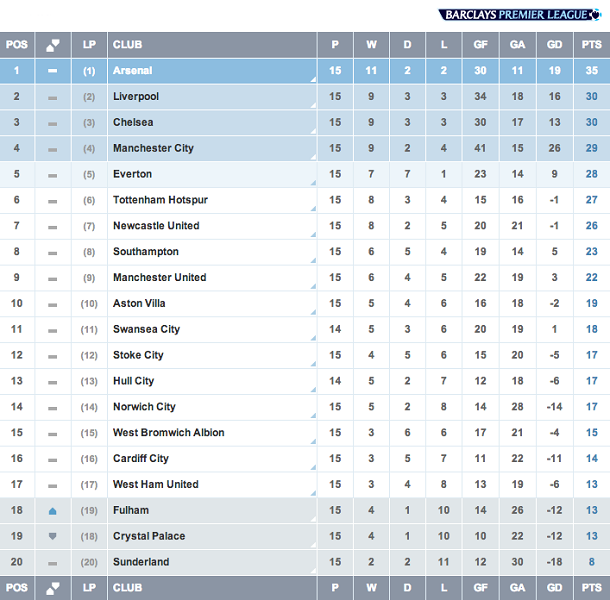Screen dimensions: 610x600
Task: Sort table by GD column header
Action: tap(554, 45)
